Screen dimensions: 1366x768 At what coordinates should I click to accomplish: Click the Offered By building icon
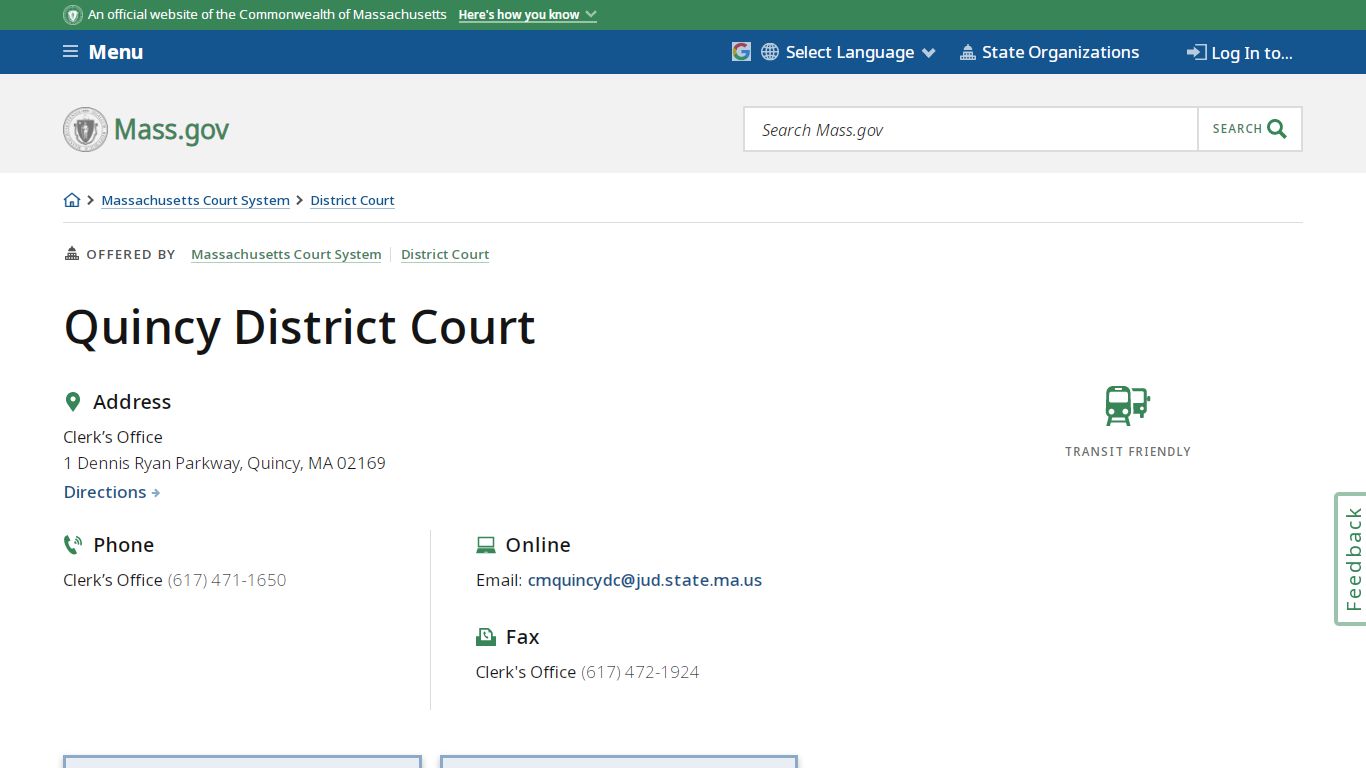point(71,253)
